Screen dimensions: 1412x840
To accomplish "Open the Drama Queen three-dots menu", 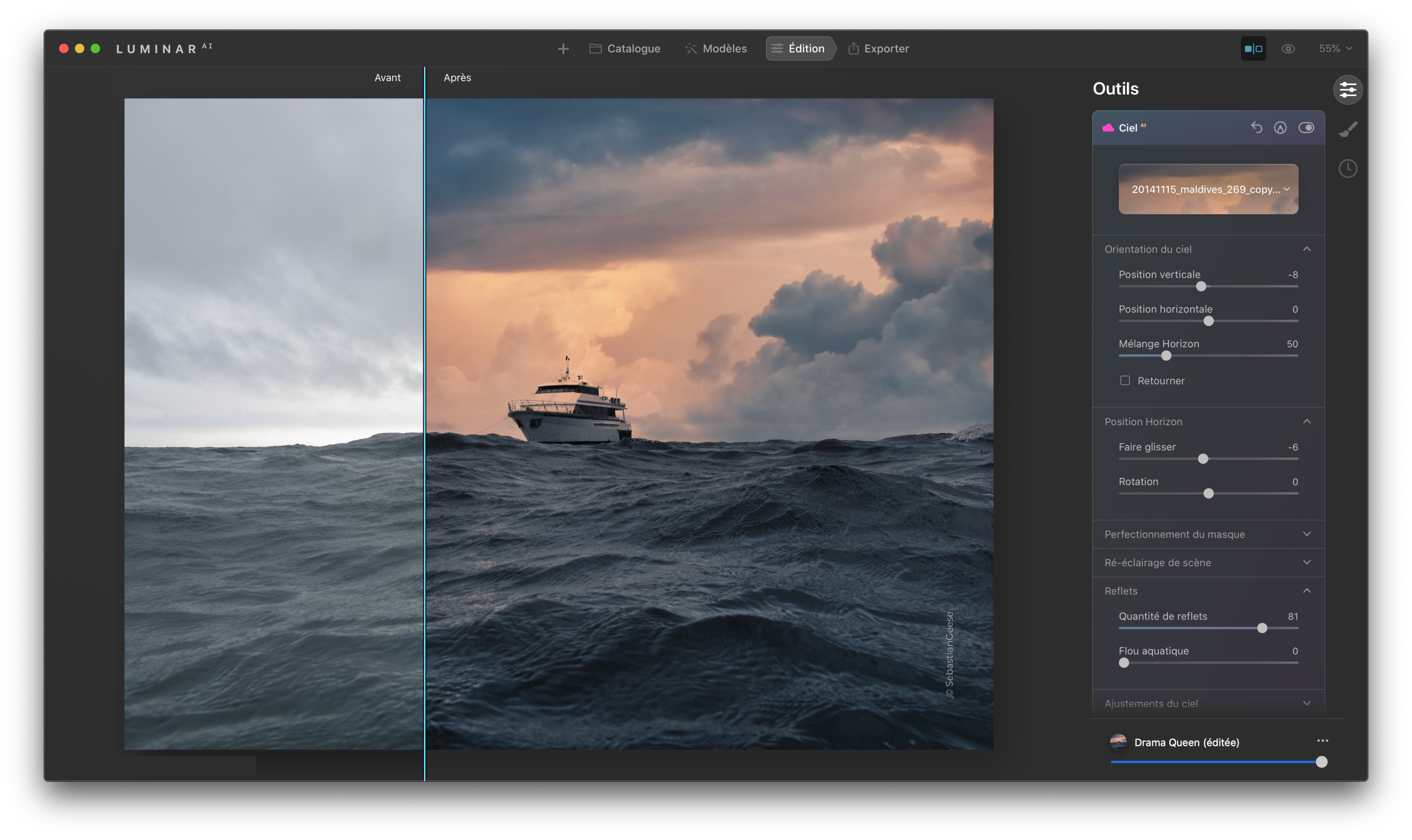I will 1322,740.
